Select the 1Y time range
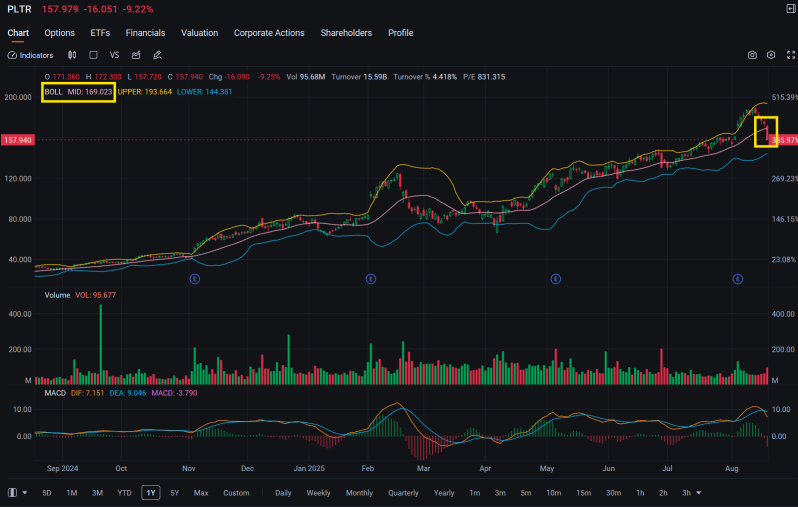 point(151,493)
